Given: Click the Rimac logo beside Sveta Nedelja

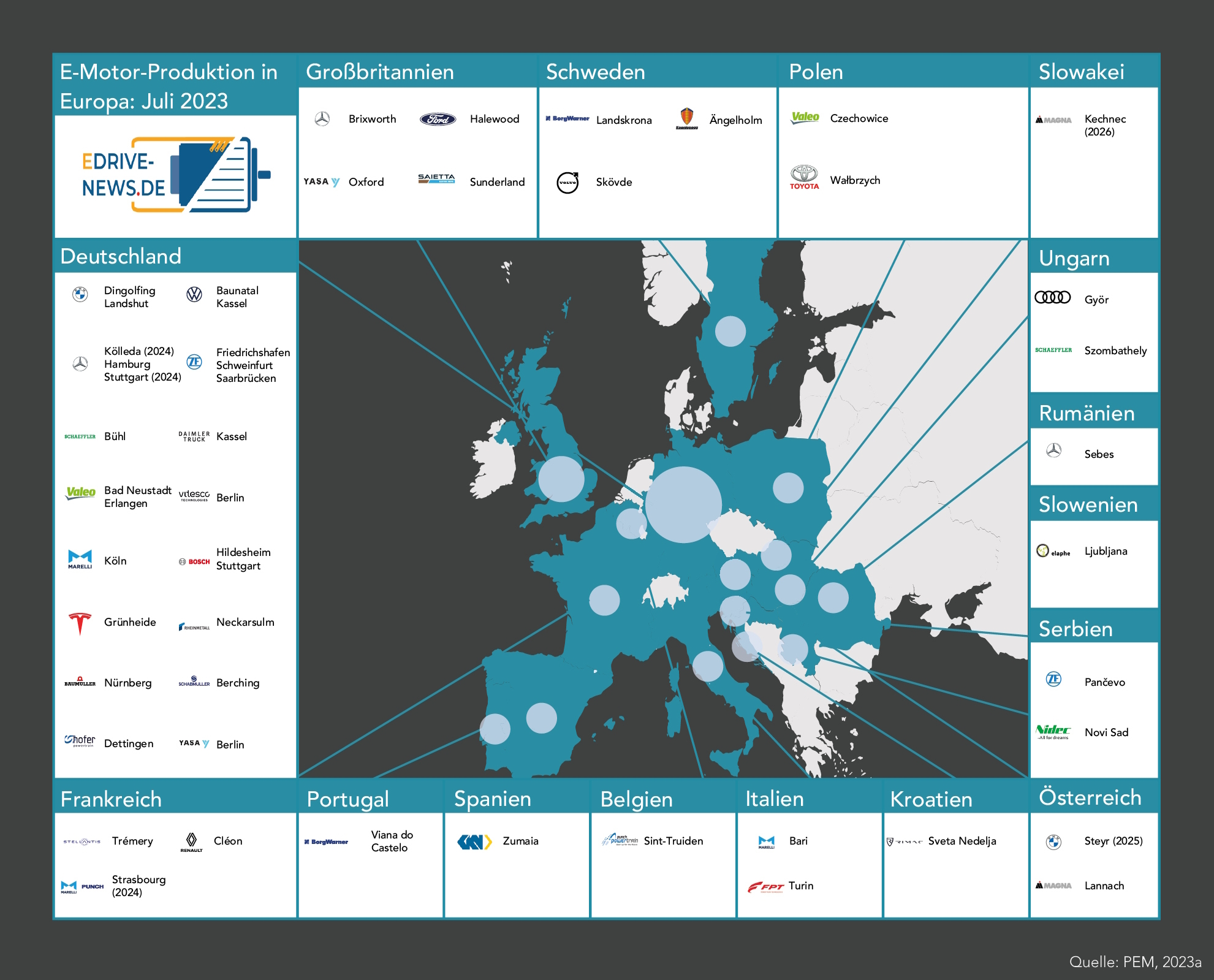Looking at the screenshot, I should 905,841.
